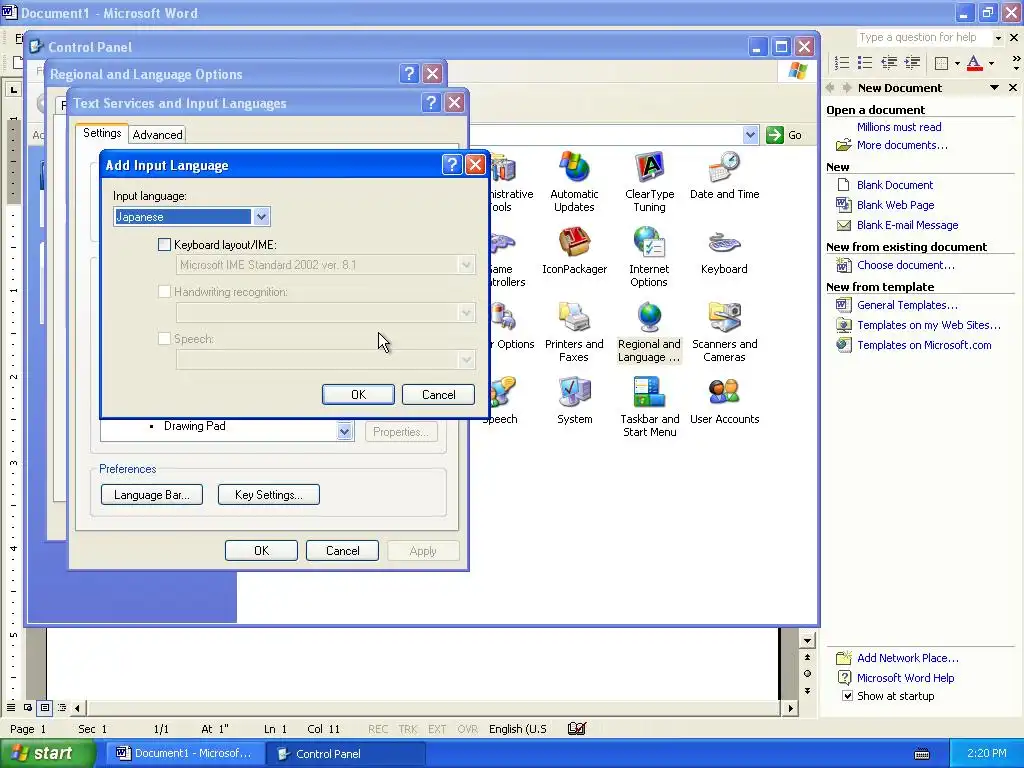Enable Keyboard layout/IME checkbox
This screenshot has height=768, width=1024.
click(x=165, y=245)
